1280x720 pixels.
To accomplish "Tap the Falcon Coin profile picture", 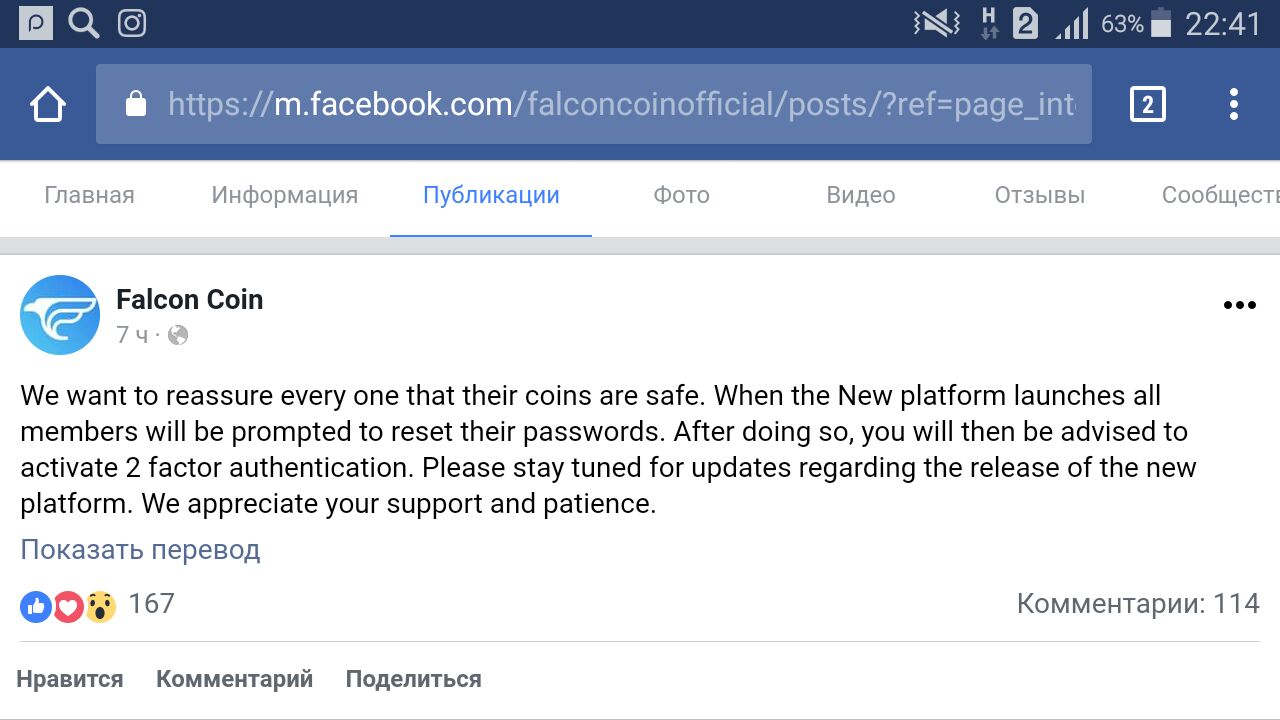I will tap(60, 315).
